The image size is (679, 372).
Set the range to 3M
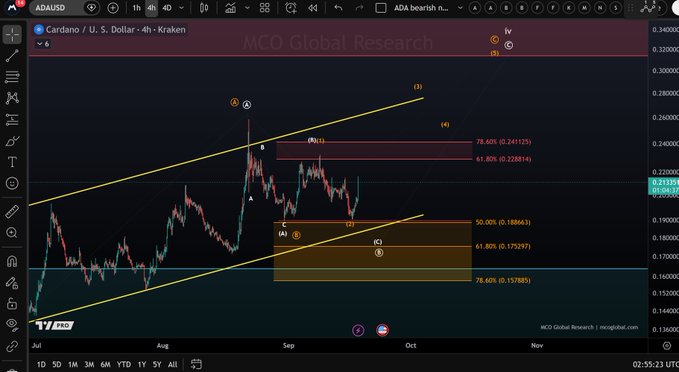pos(89,364)
